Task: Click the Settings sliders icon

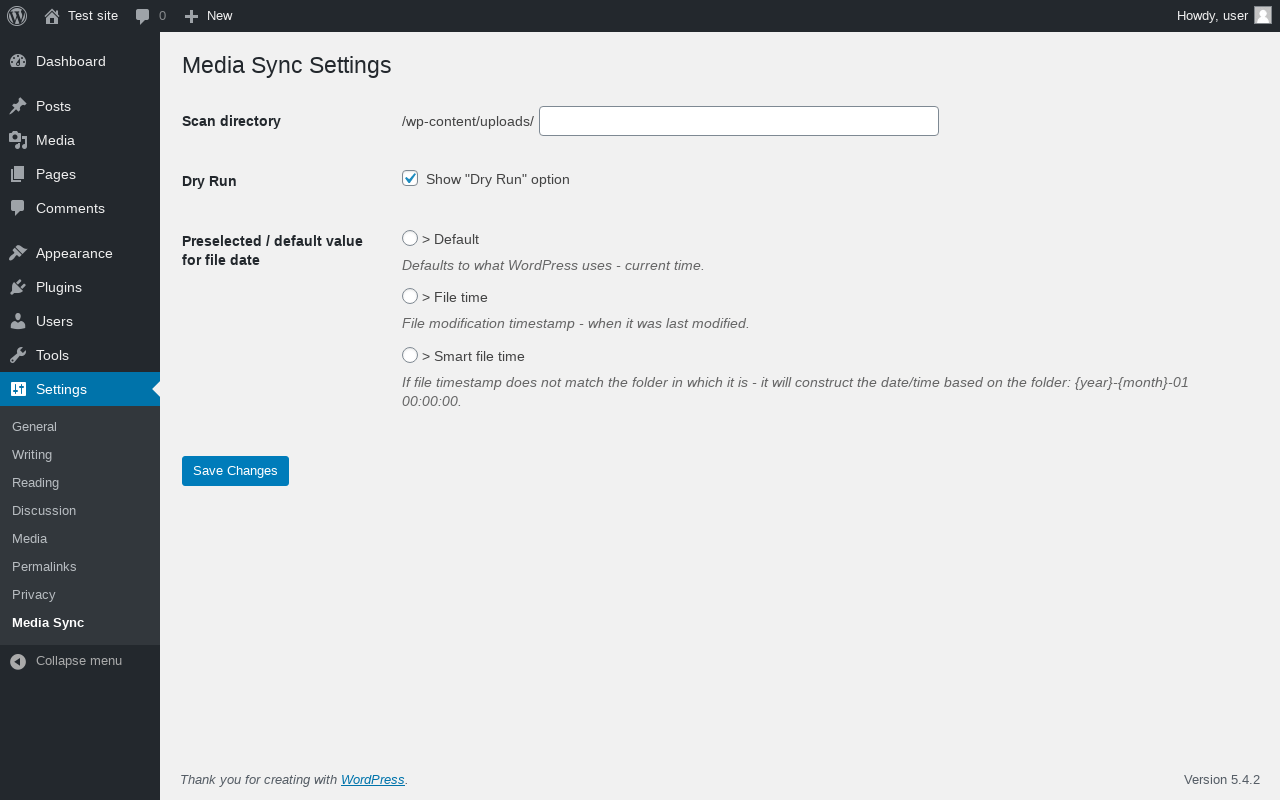Action: tap(18, 389)
